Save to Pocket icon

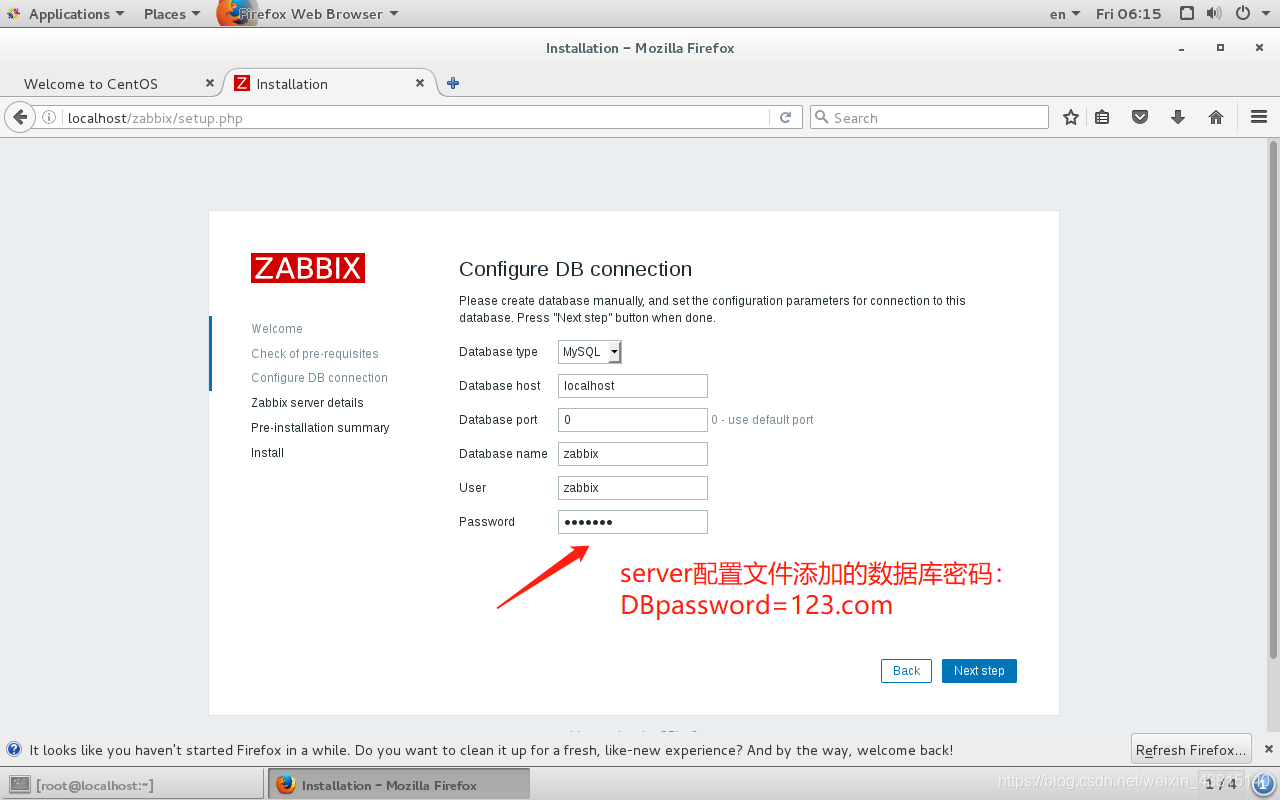pos(1140,118)
